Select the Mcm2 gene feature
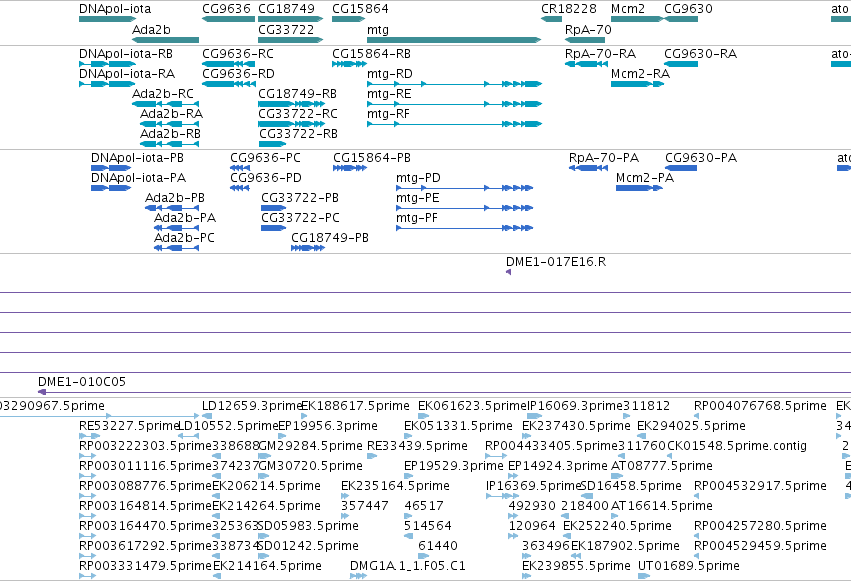The height and width of the screenshot is (581, 851). tap(637, 19)
